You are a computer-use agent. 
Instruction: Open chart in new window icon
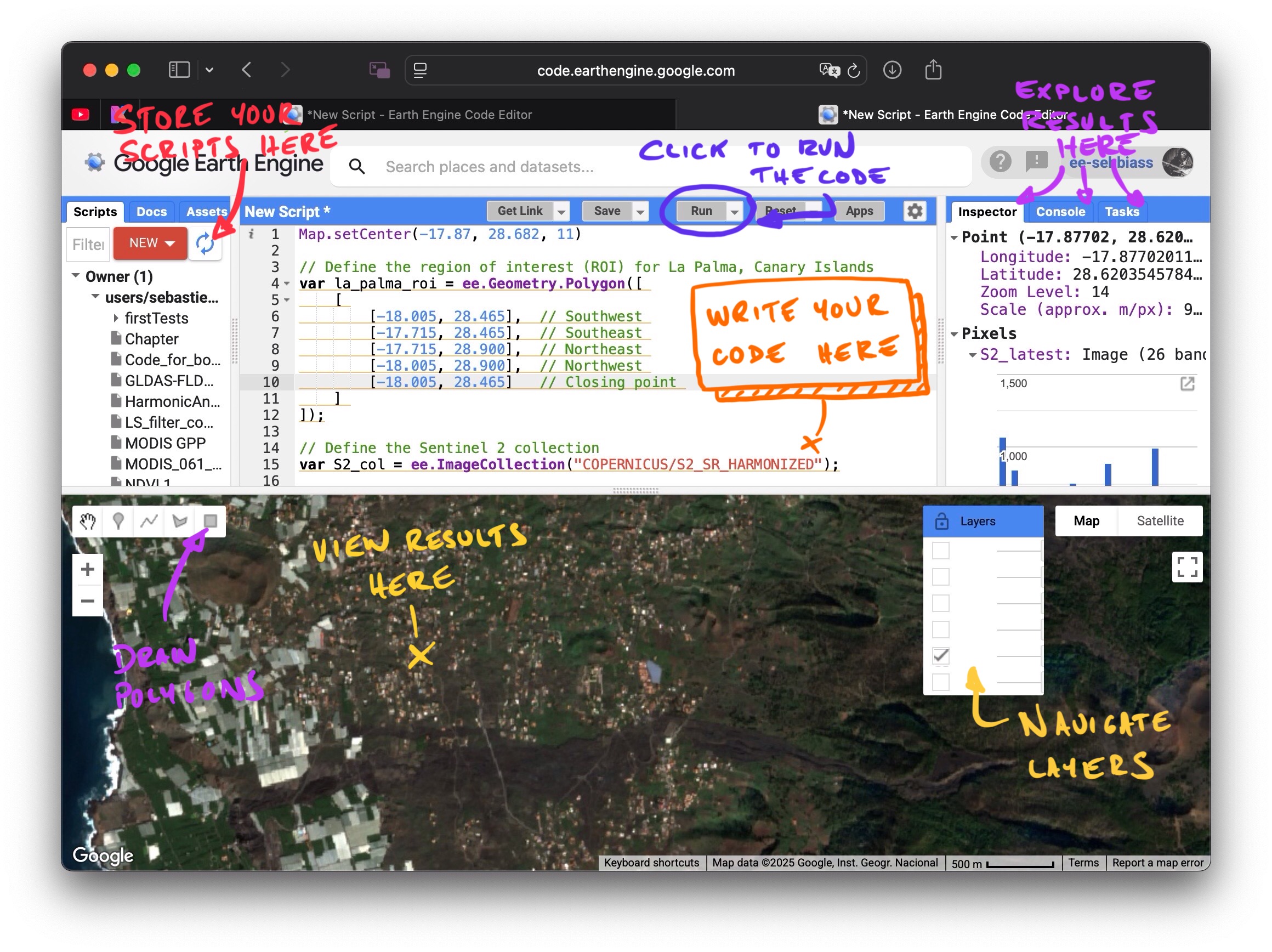(x=1187, y=384)
